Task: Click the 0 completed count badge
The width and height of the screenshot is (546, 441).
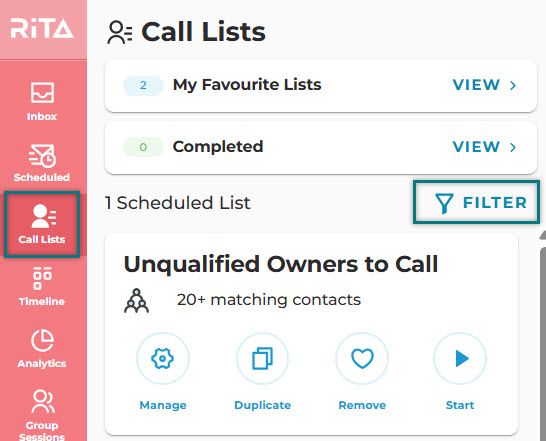Action: tap(143, 147)
